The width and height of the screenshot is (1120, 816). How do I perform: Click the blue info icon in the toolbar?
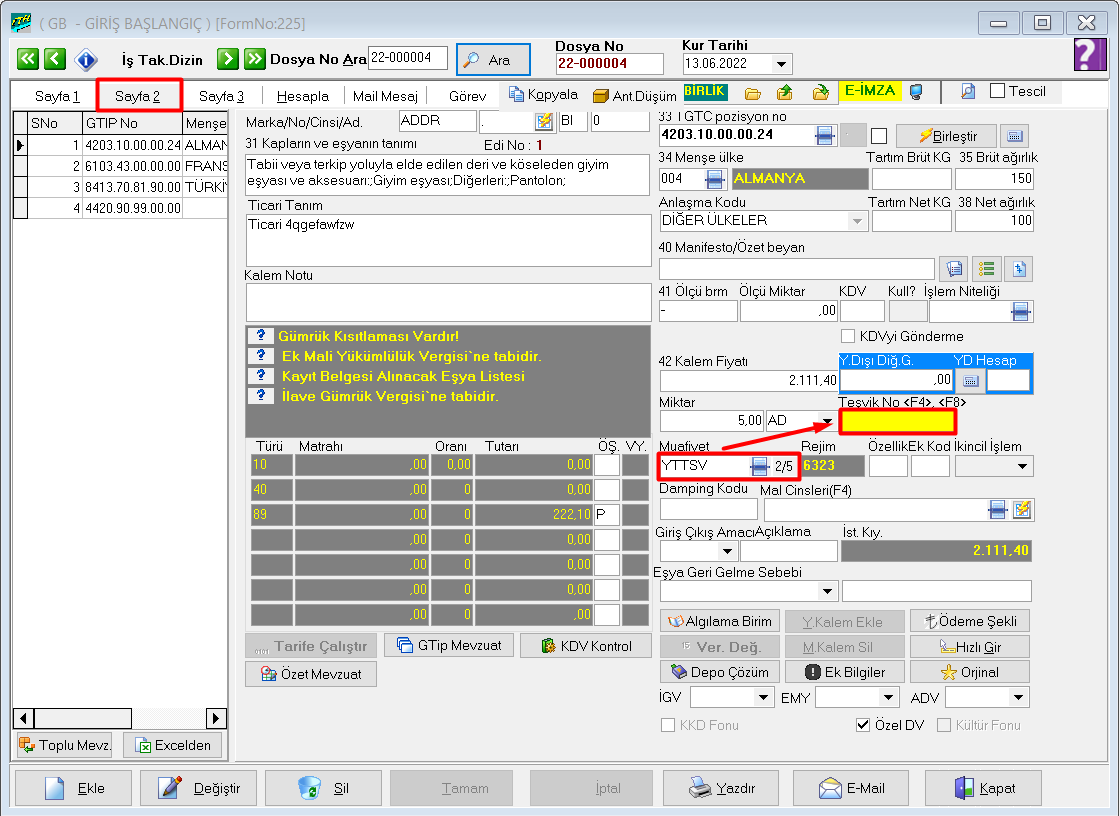(86, 59)
